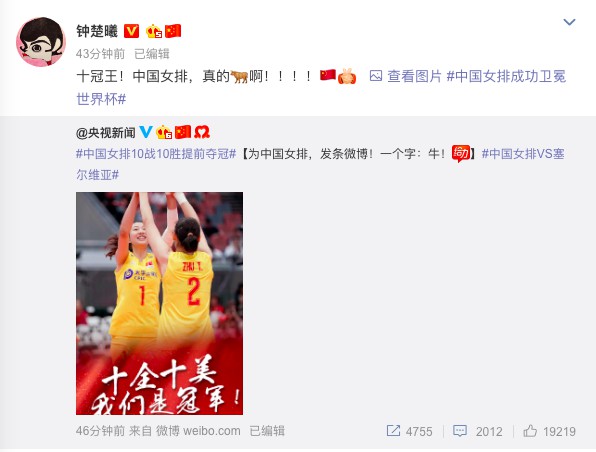Click the red heart-ribbon badge after 央视新闻
Image resolution: width=596 pixels, height=452 pixels.
coord(202,132)
